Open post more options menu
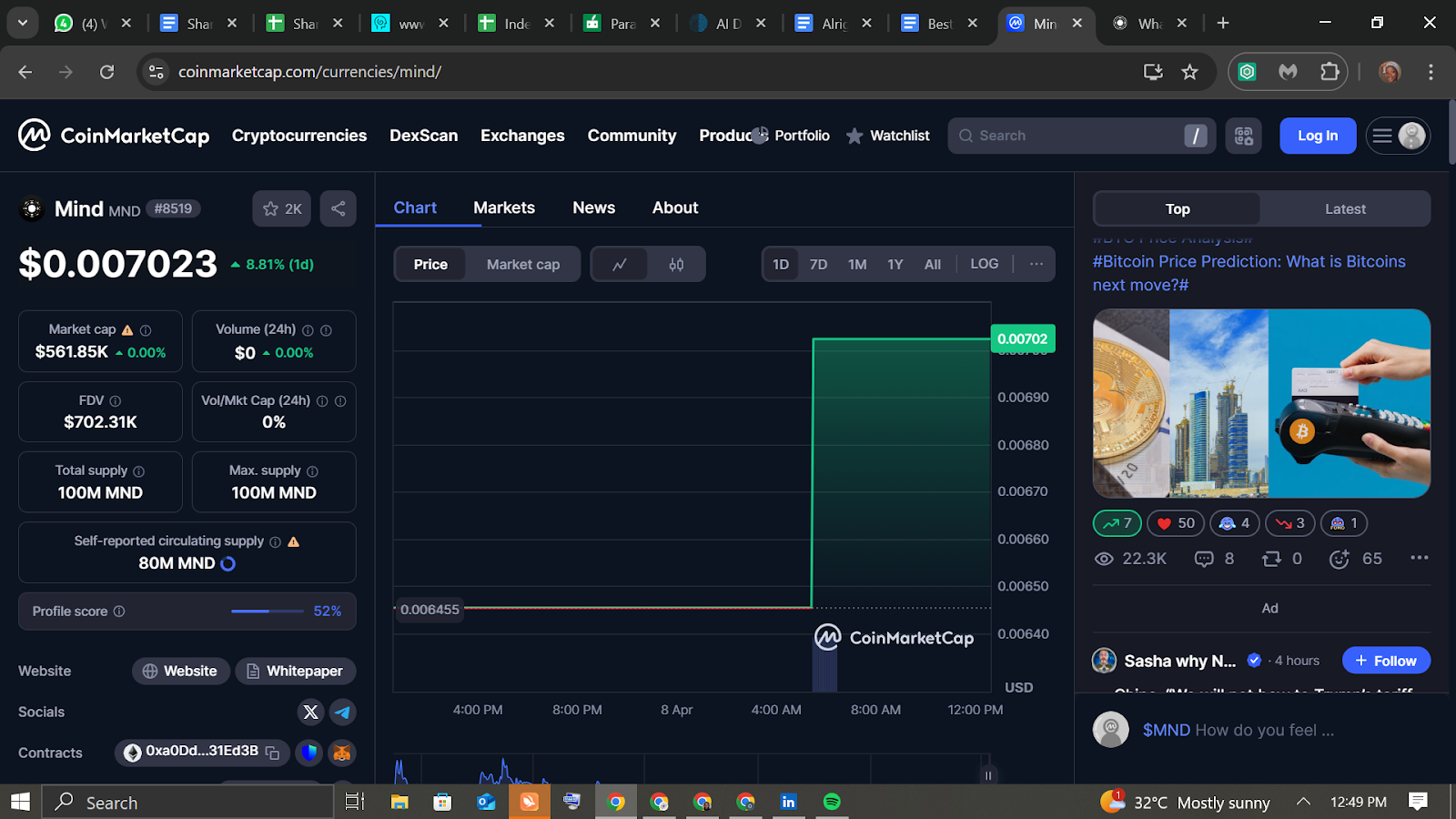The height and width of the screenshot is (819, 1456). pyautogui.click(x=1420, y=558)
